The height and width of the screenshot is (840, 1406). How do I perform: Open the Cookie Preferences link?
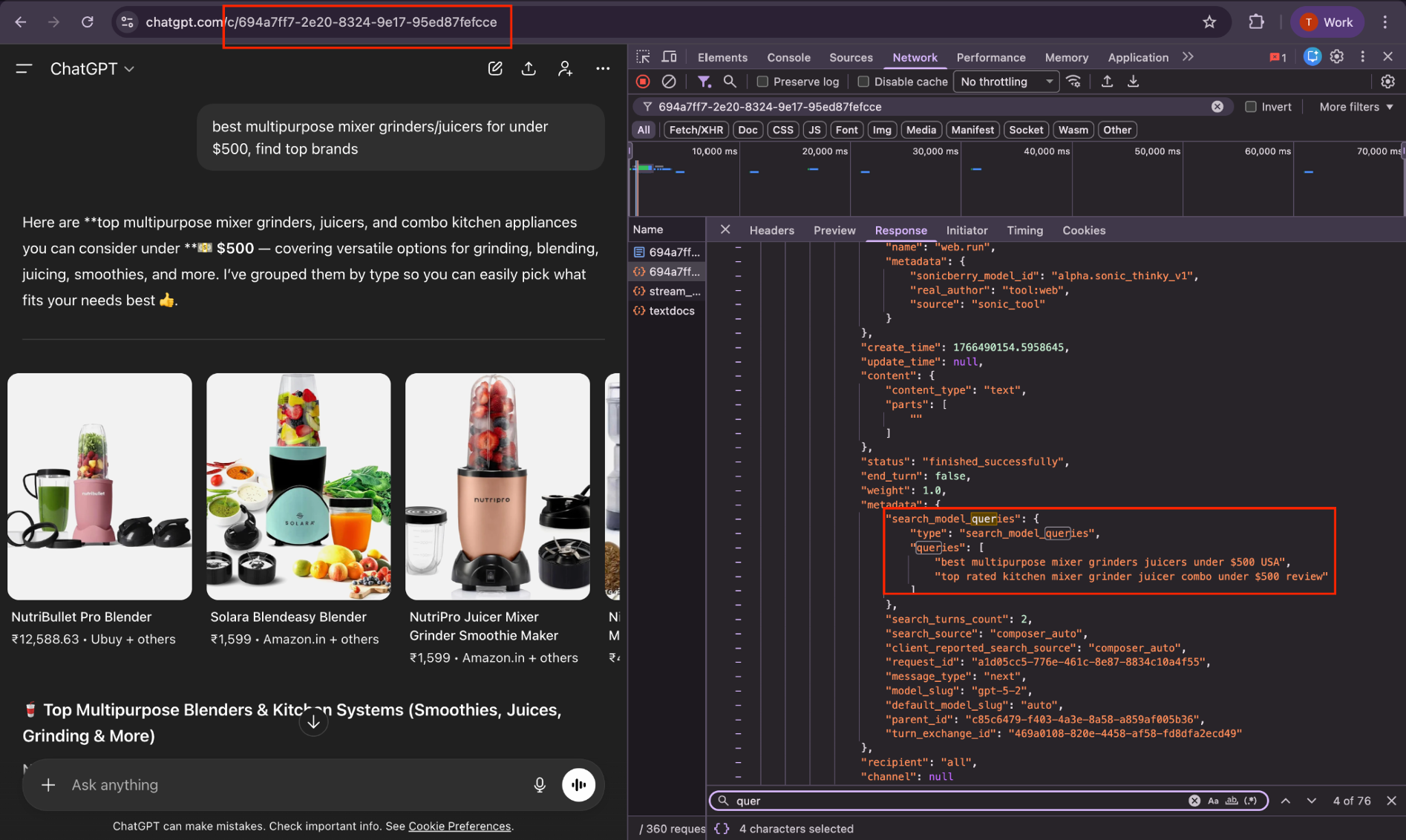460,826
